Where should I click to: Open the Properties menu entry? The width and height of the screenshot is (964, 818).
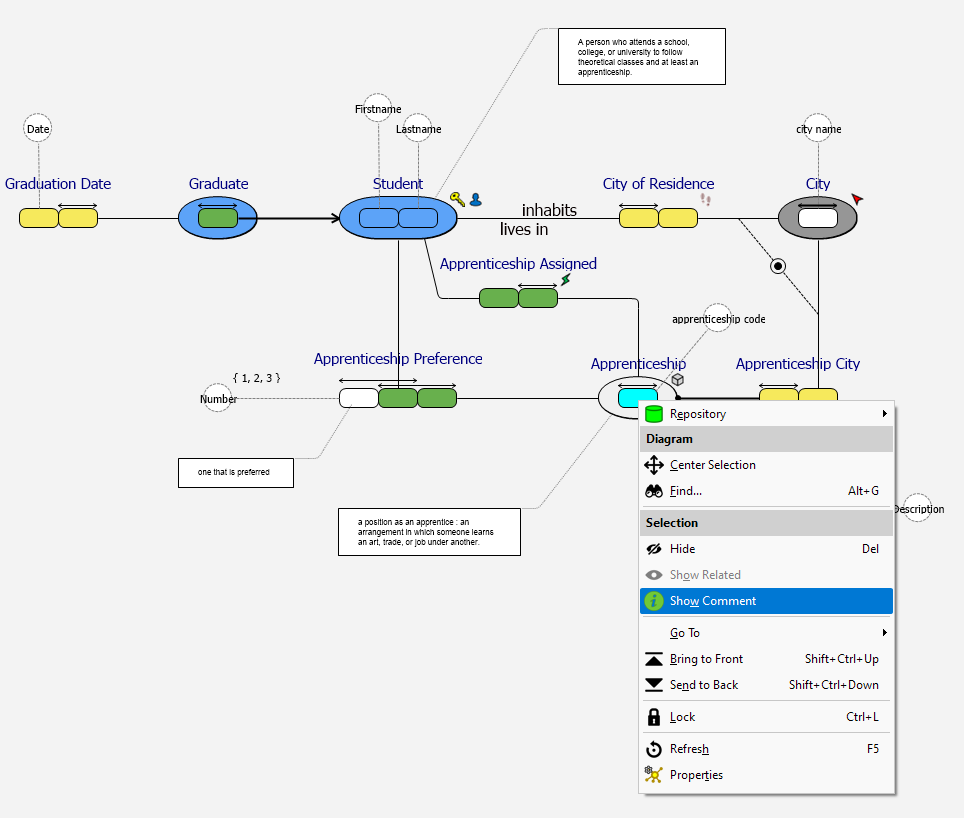pyautogui.click(x=696, y=775)
